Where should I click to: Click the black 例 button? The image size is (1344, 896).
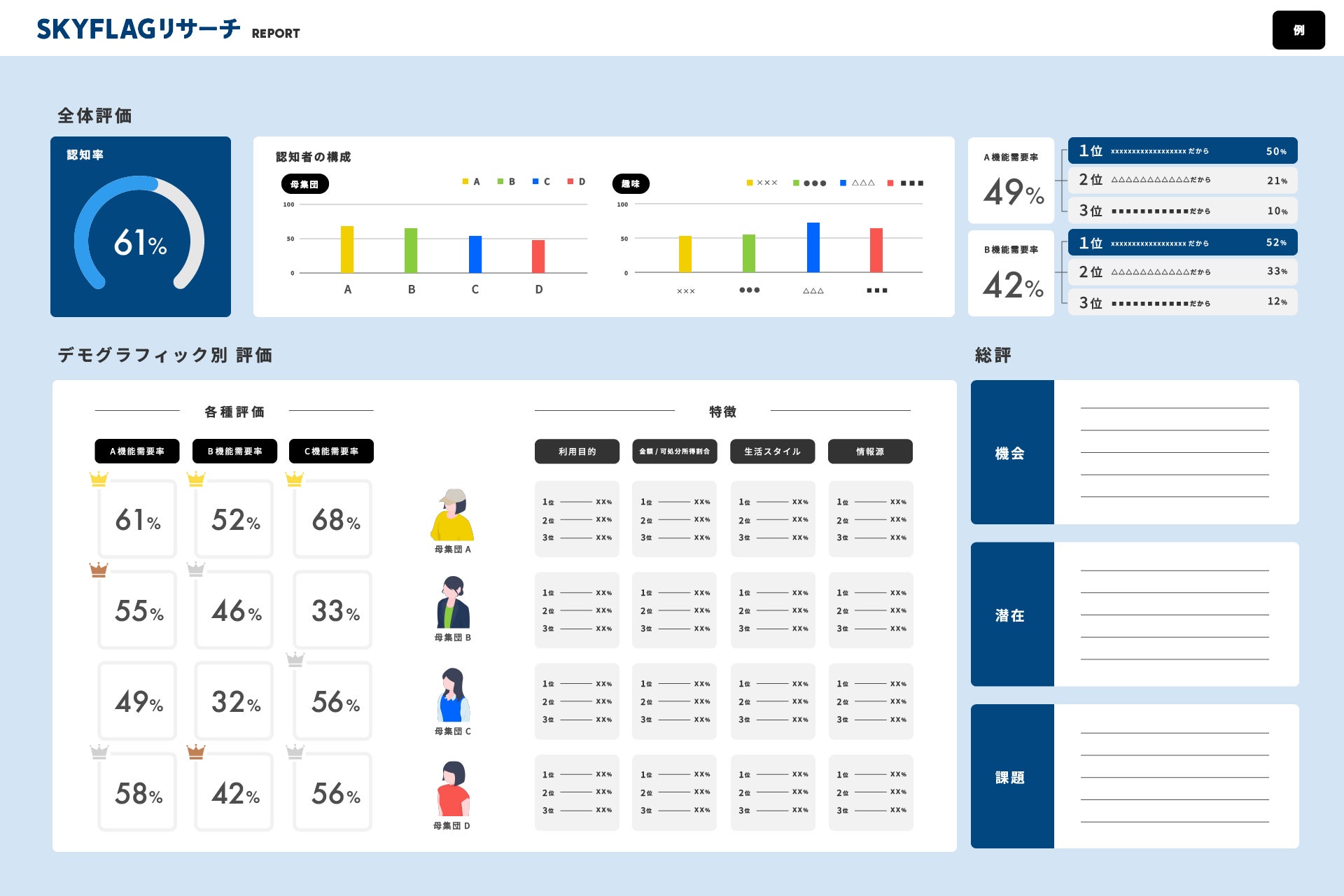(x=1298, y=30)
